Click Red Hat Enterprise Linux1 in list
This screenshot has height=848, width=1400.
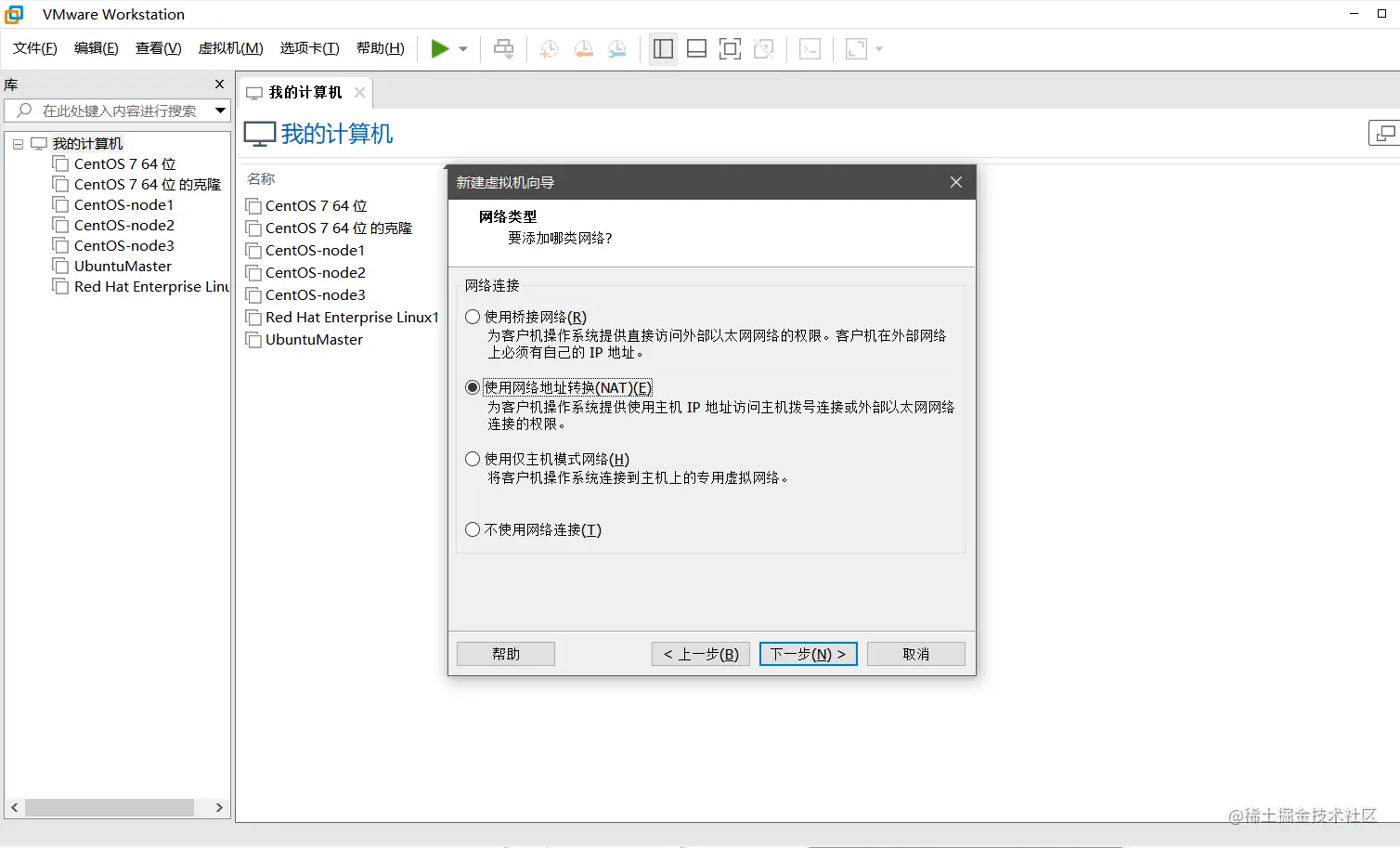[352, 318]
